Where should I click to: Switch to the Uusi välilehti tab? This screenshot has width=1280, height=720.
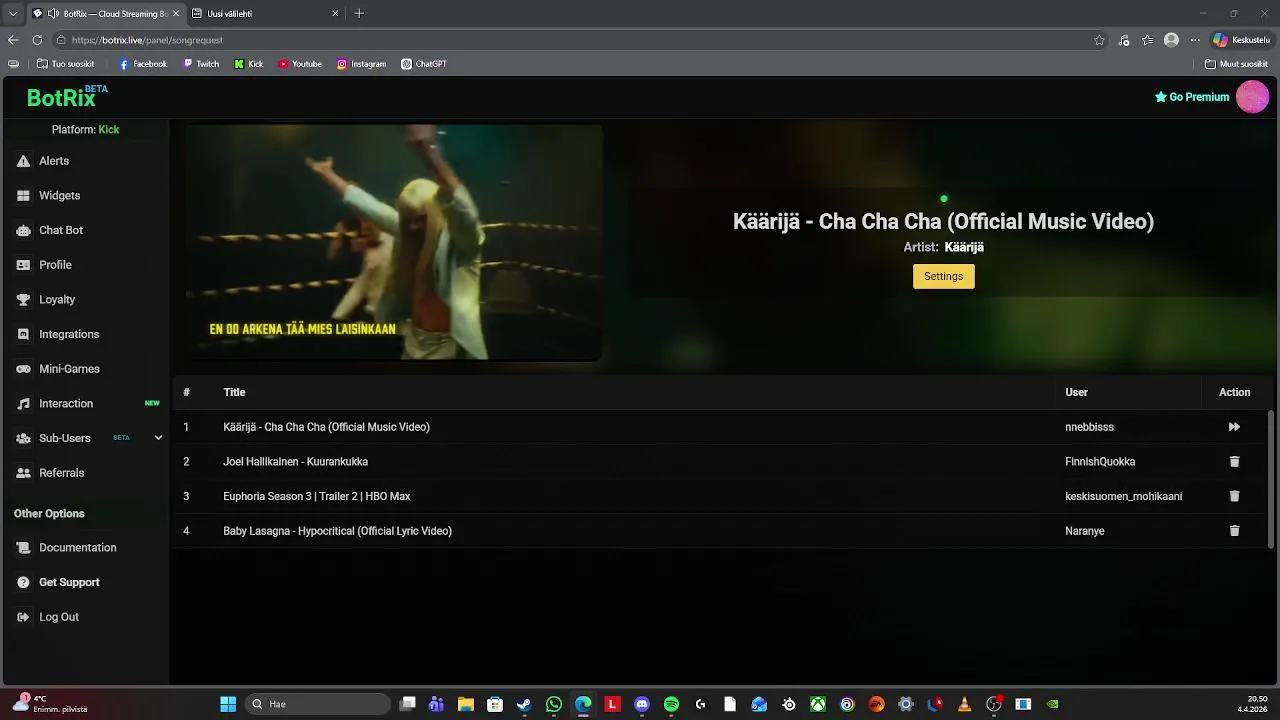point(264,14)
